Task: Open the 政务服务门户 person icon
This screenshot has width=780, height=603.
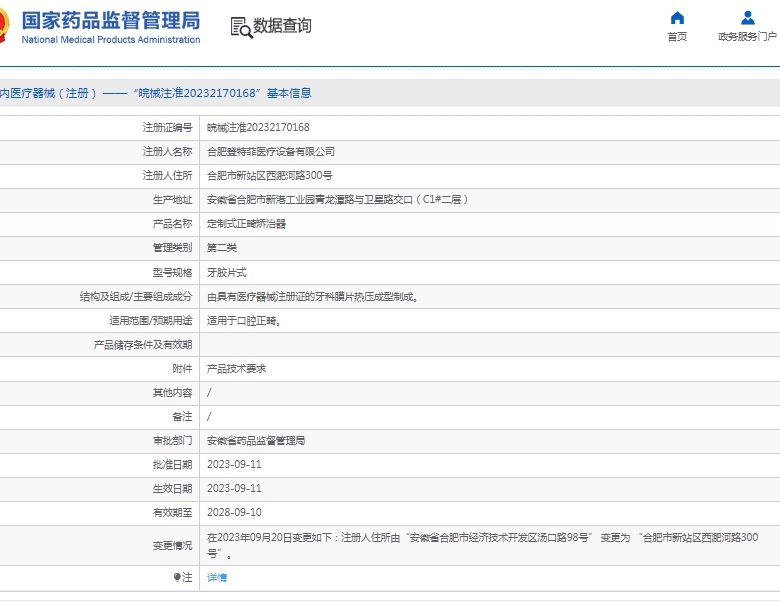Action: 748,18
